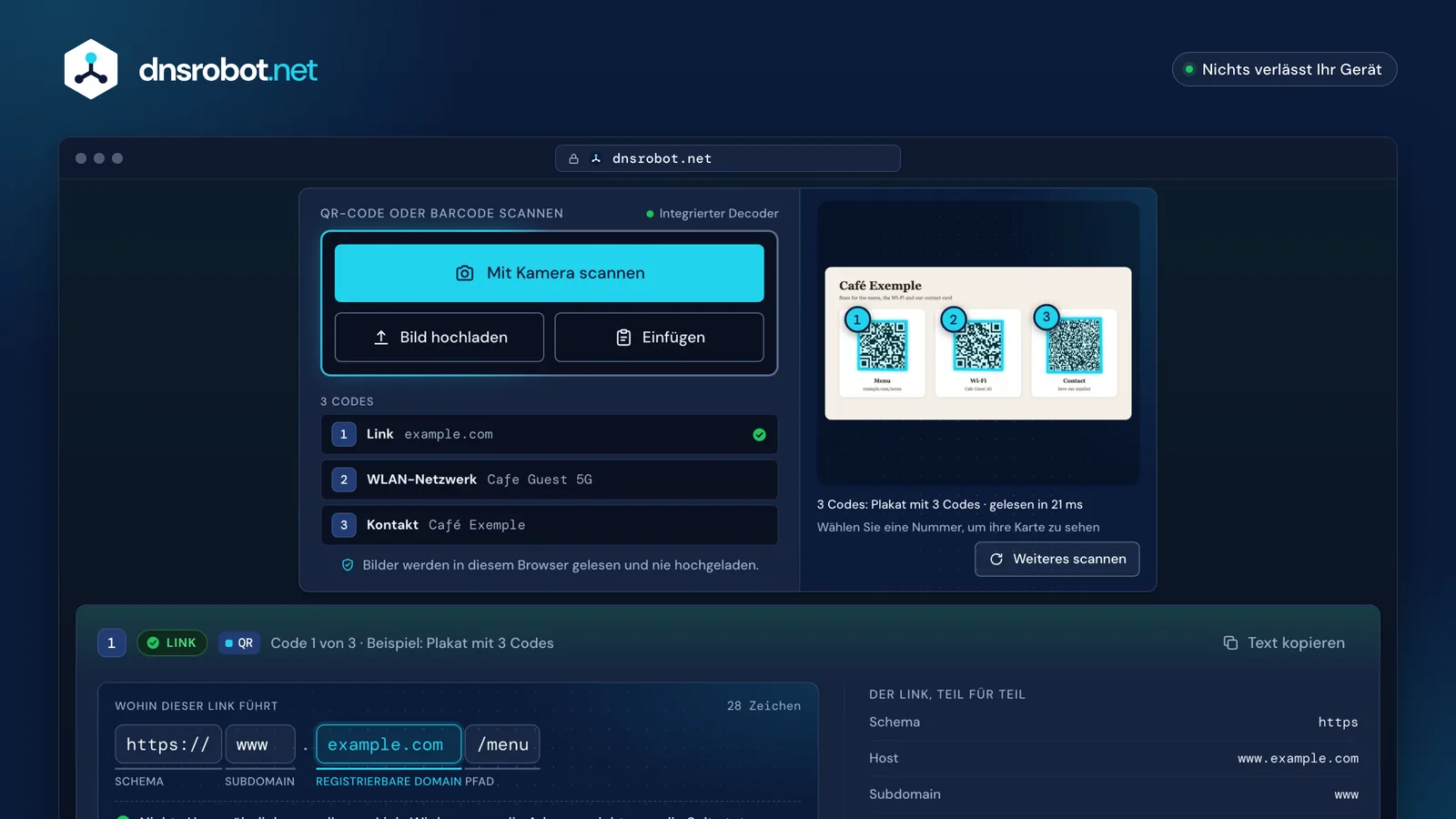Screen dimensions: 1456x819
Task: Click QR marker 3 on the poster
Action: (1046, 317)
